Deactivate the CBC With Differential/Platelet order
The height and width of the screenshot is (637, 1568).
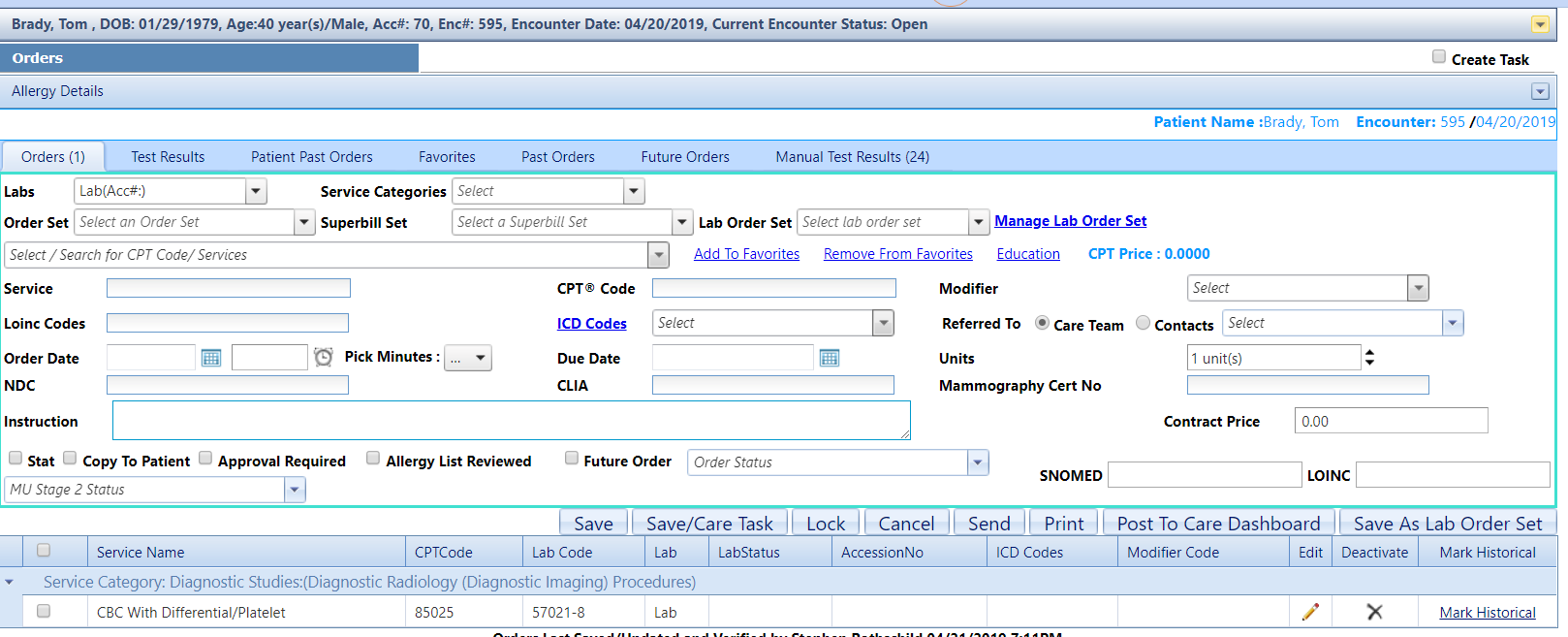click(1374, 612)
